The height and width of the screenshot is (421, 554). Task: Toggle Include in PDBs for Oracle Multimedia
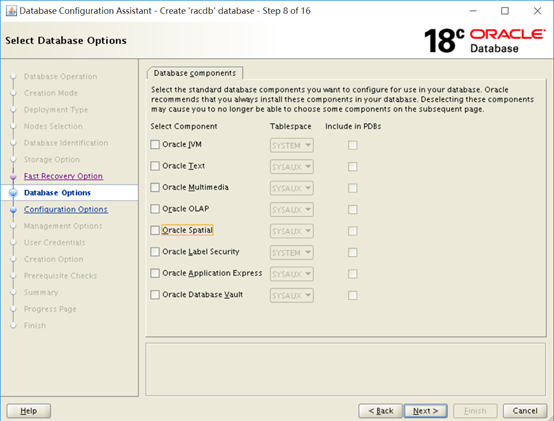click(353, 188)
